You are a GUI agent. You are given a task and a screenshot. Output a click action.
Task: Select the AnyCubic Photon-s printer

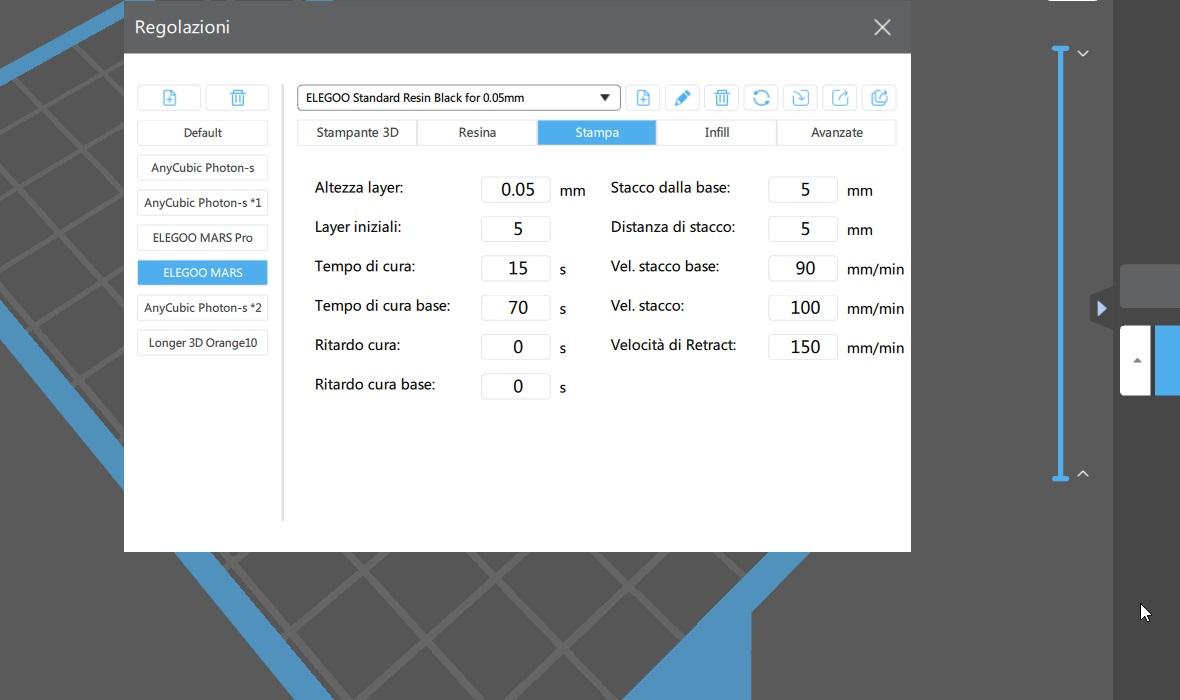coord(202,168)
